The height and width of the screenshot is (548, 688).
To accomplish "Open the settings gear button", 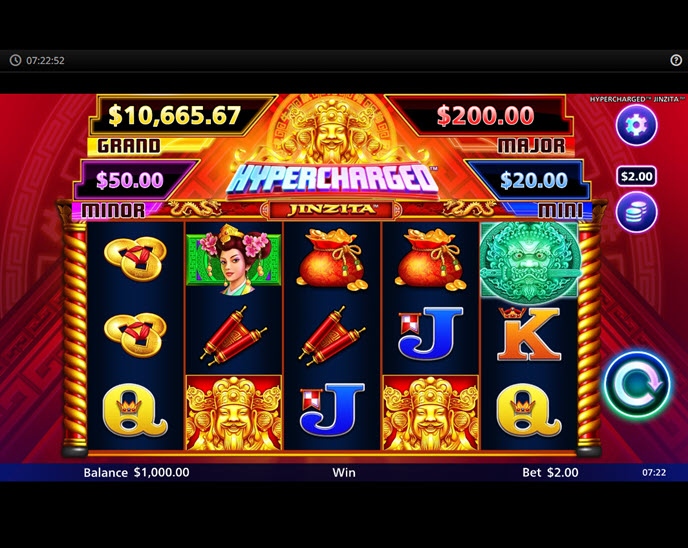I will 636,125.
